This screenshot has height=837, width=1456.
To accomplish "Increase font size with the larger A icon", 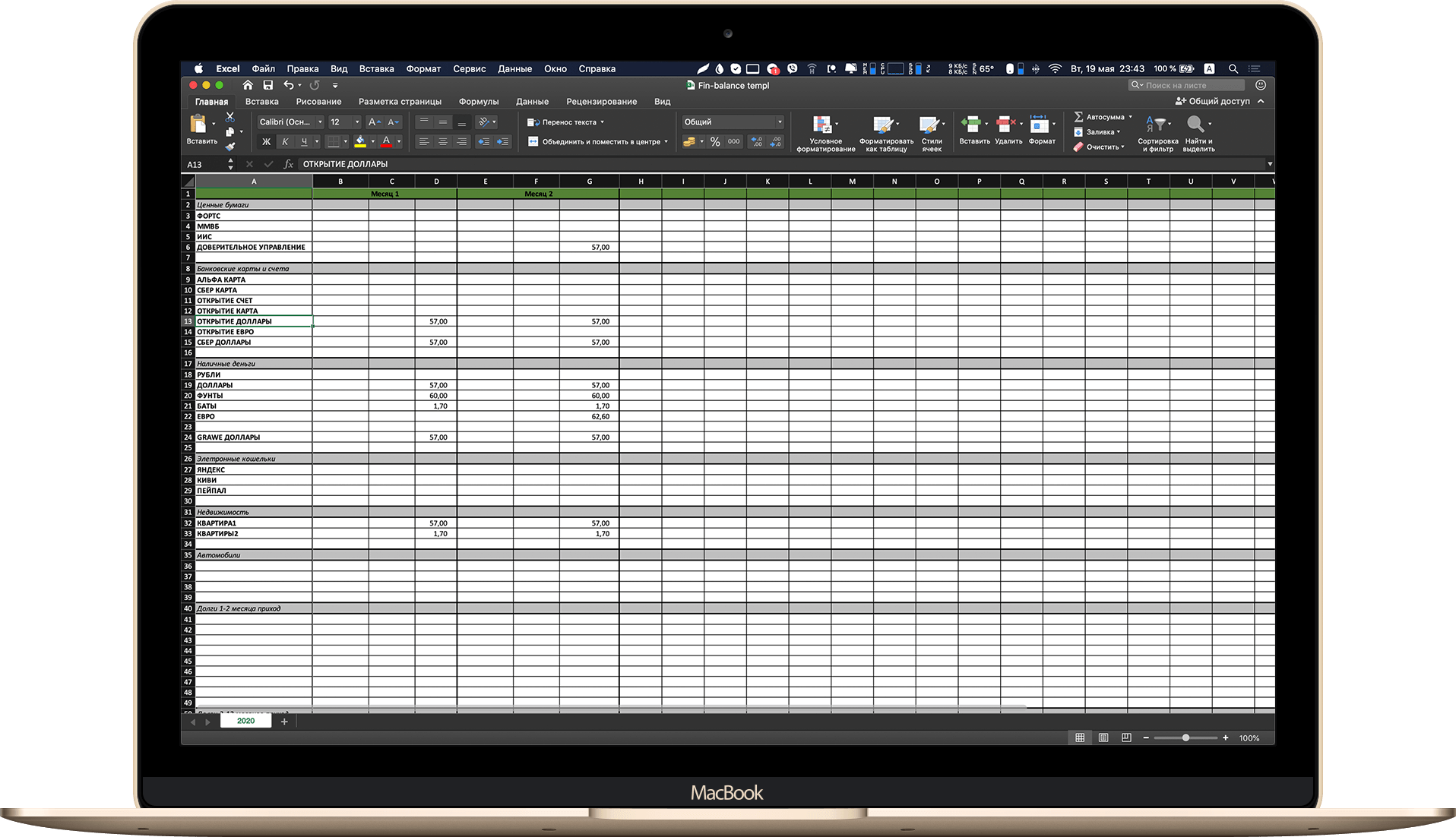I will click(374, 122).
